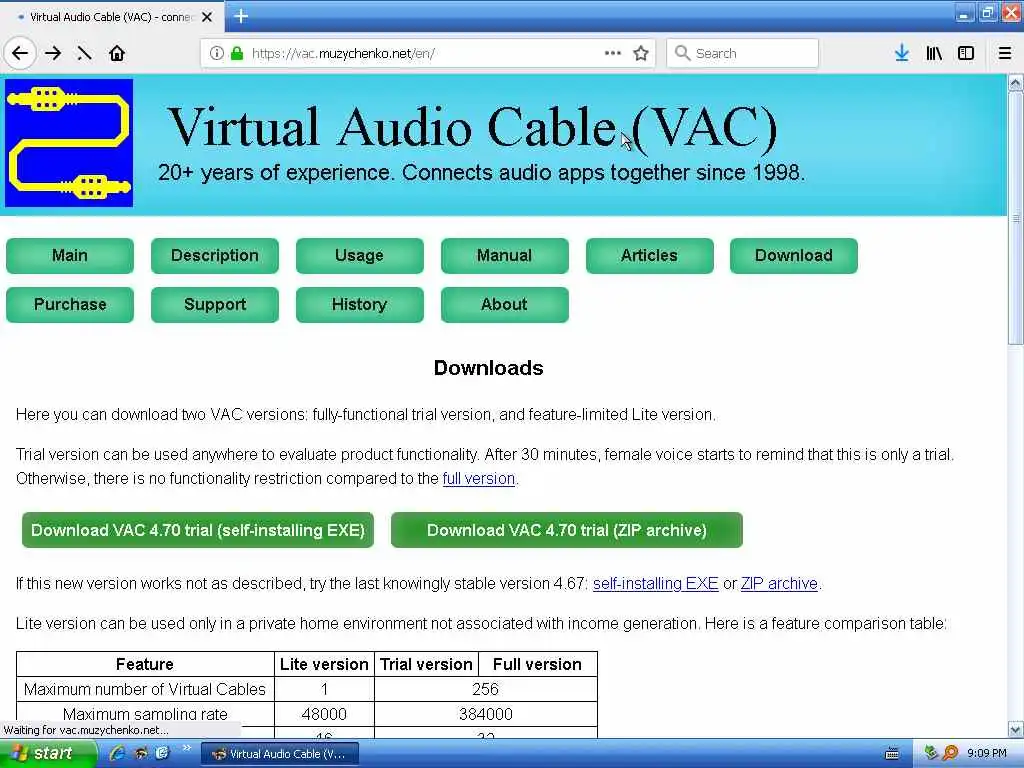This screenshot has width=1024, height=768.
Task: Click the third quick launch icon
Action: tap(161, 753)
